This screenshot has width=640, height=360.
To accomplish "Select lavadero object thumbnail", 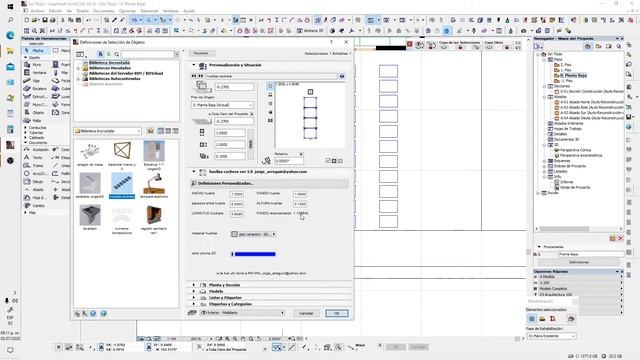I will tap(90, 218).
